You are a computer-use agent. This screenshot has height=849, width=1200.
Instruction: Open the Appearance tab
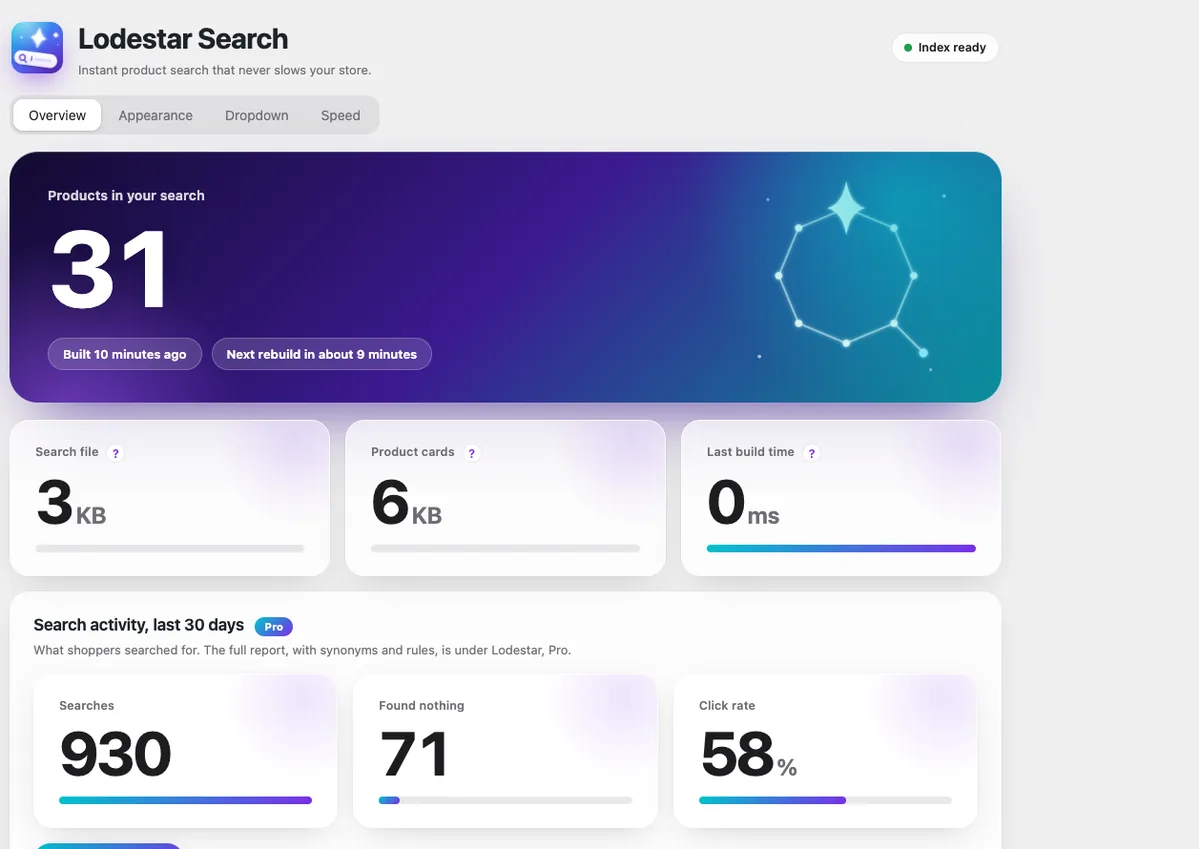point(155,115)
